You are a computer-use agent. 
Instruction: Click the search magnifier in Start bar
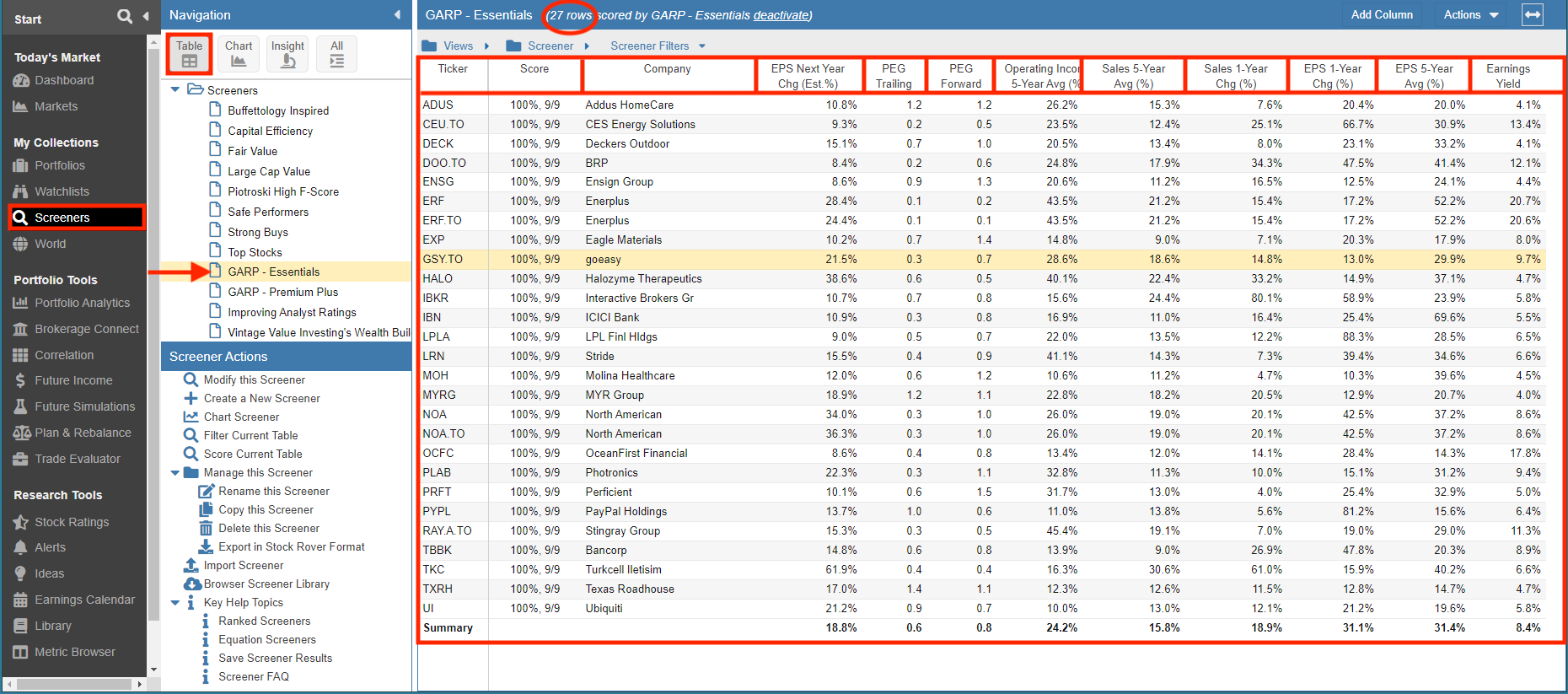click(125, 16)
